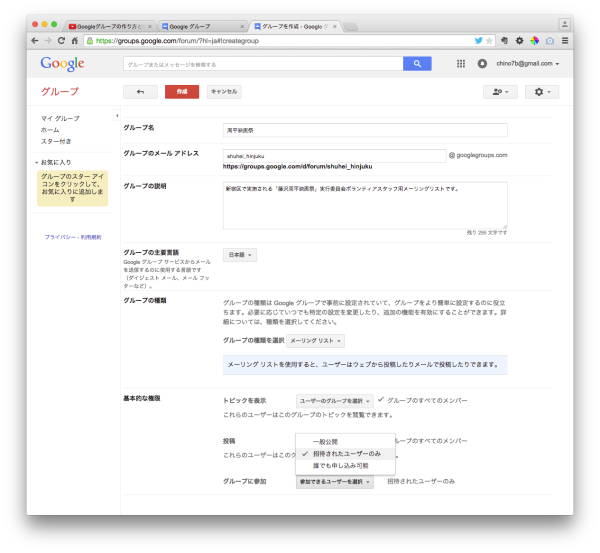Open the Groups settings gear dropdown
Screen dimensions: 600x553
click(542, 92)
